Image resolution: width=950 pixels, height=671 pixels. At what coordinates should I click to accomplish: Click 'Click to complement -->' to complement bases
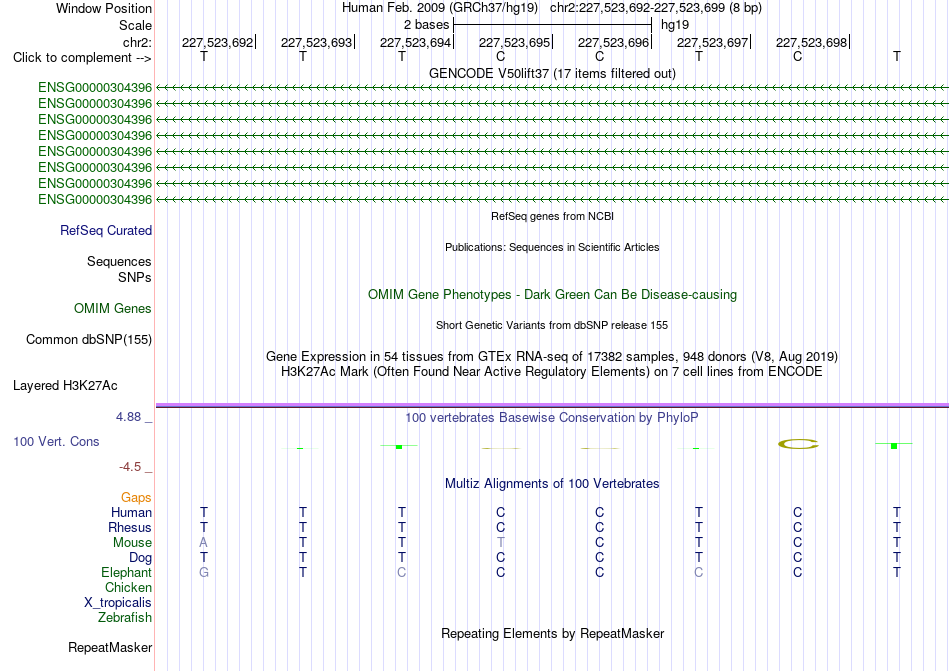tap(82, 58)
